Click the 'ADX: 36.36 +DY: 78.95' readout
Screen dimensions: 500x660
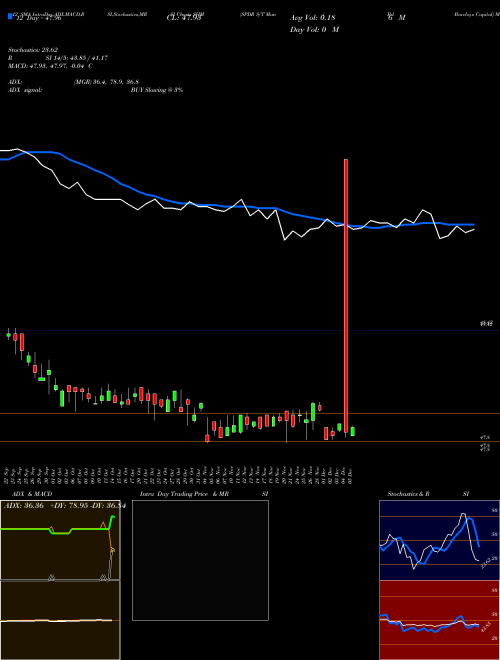(63, 506)
